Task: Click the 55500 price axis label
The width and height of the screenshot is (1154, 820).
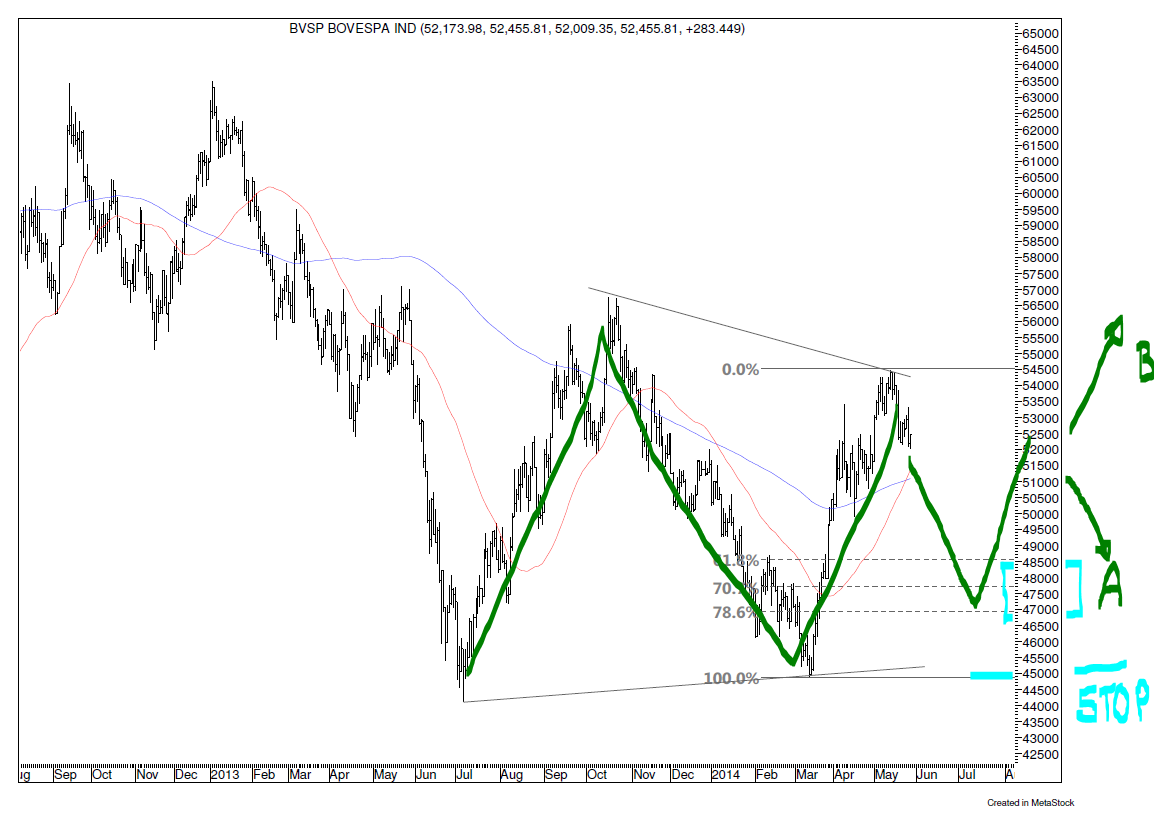Action: coord(1041,339)
